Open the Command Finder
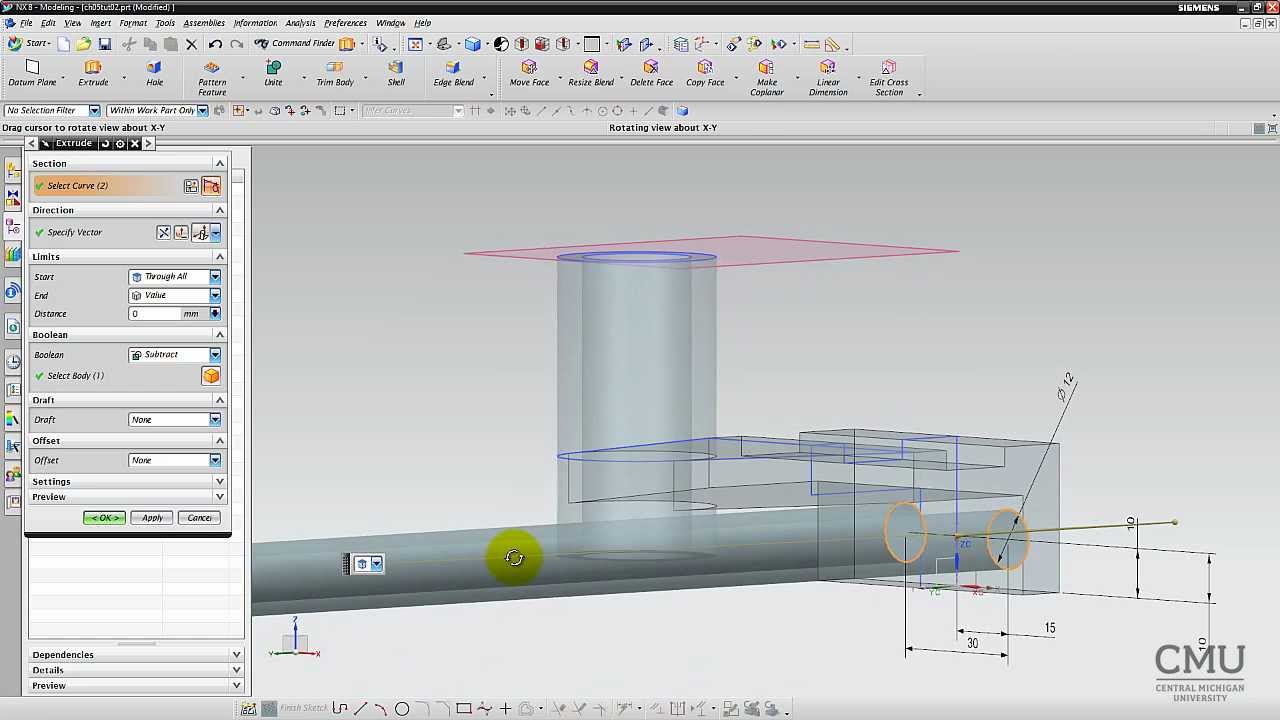The image size is (1280, 720). (295, 44)
